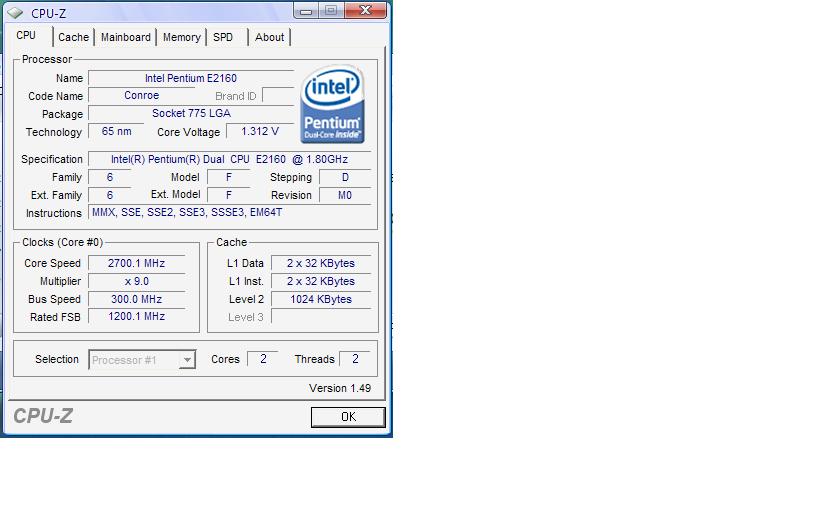Image resolution: width=840 pixels, height=525 pixels.
Task: Click the Specification field text
Action: coord(229,159)
